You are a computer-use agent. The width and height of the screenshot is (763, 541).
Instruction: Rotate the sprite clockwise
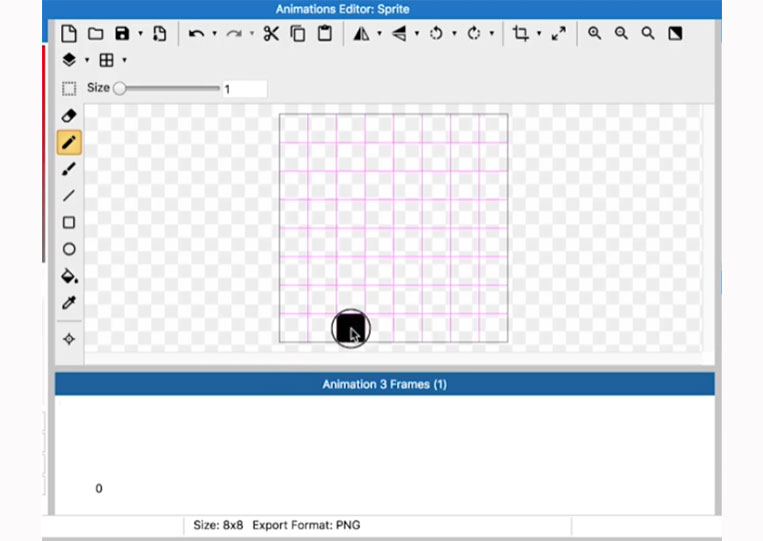tap(473, 34)
